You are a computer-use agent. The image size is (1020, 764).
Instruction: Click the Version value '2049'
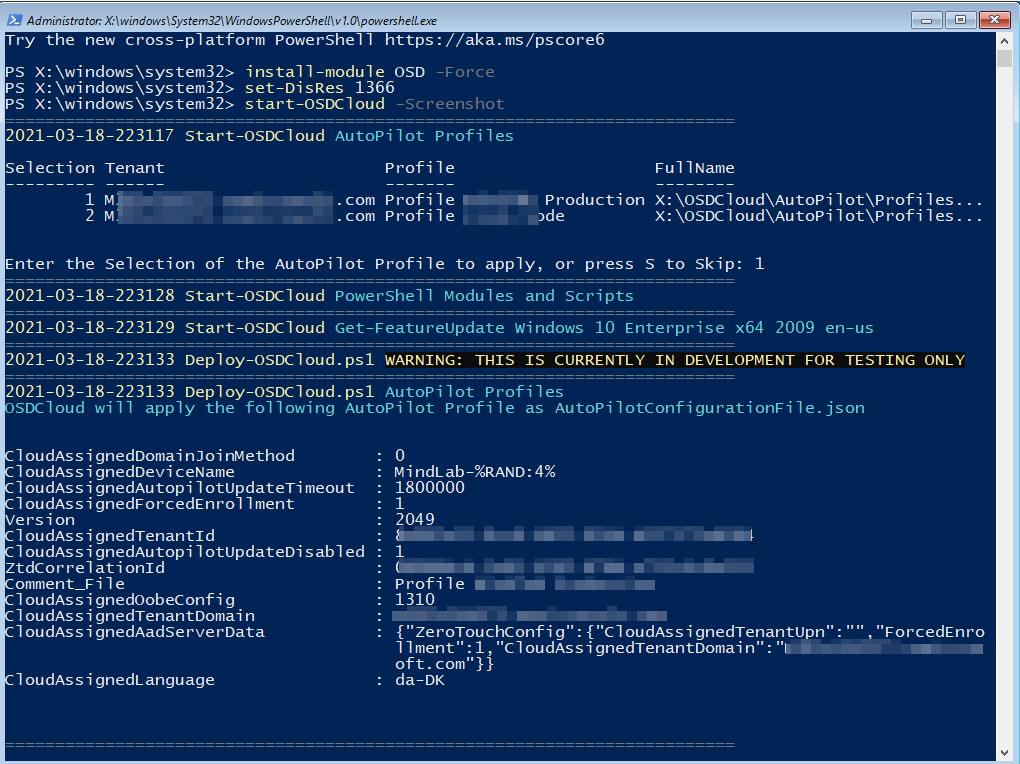click(x=414, y=519)
